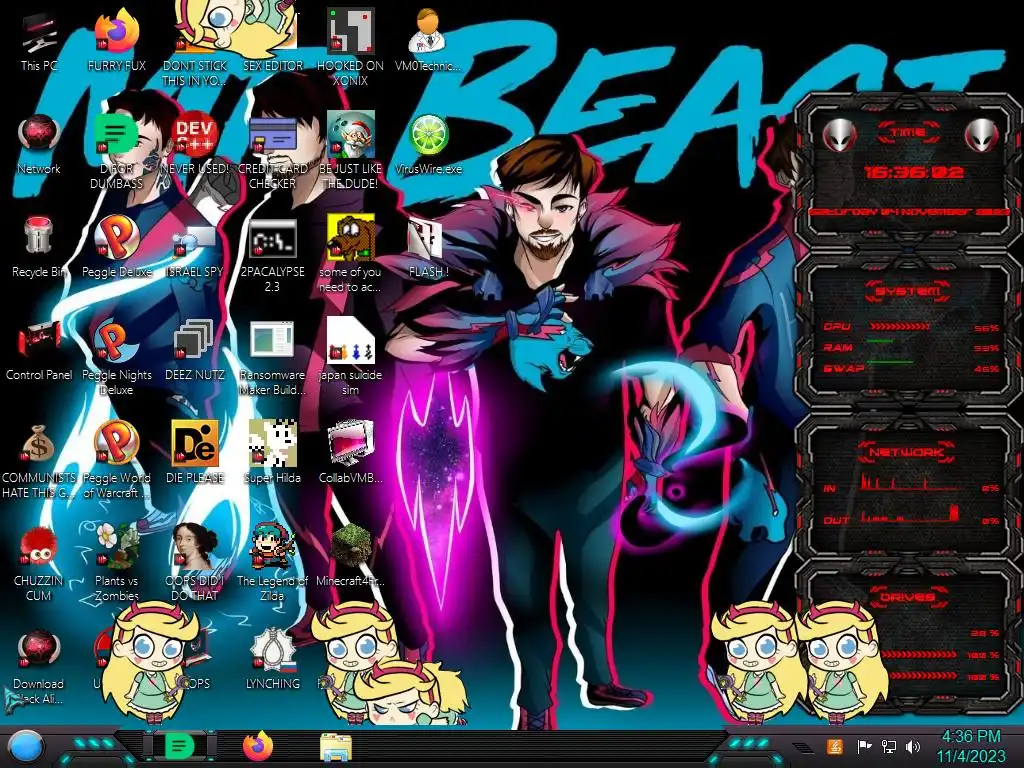Screen dimensions: 1024x768
Task: Click the 4:36 PM taskbar clock
Action: (x=970, y=746)
